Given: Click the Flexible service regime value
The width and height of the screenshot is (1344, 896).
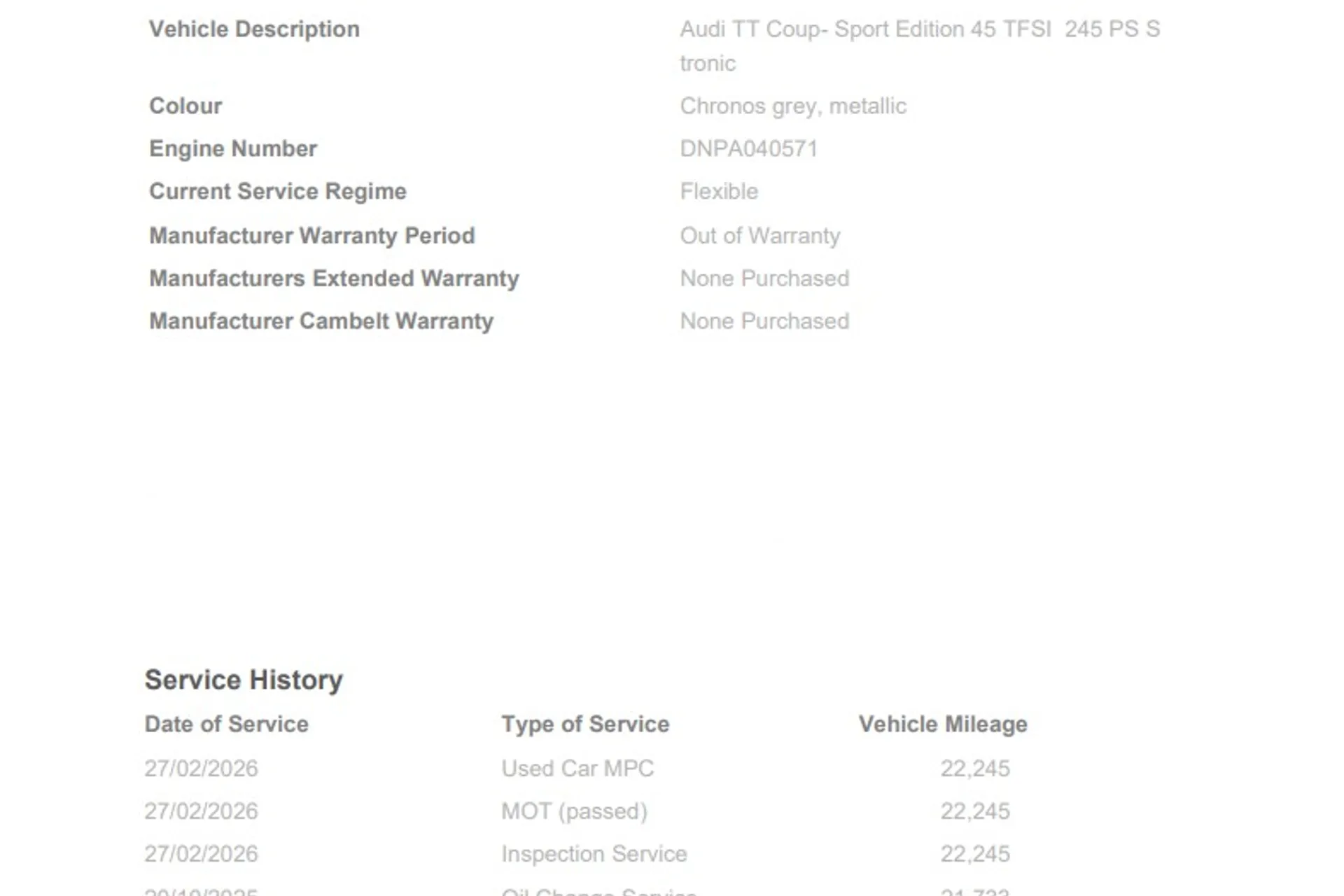Looking at the screenshot, I should coord(718,192).
